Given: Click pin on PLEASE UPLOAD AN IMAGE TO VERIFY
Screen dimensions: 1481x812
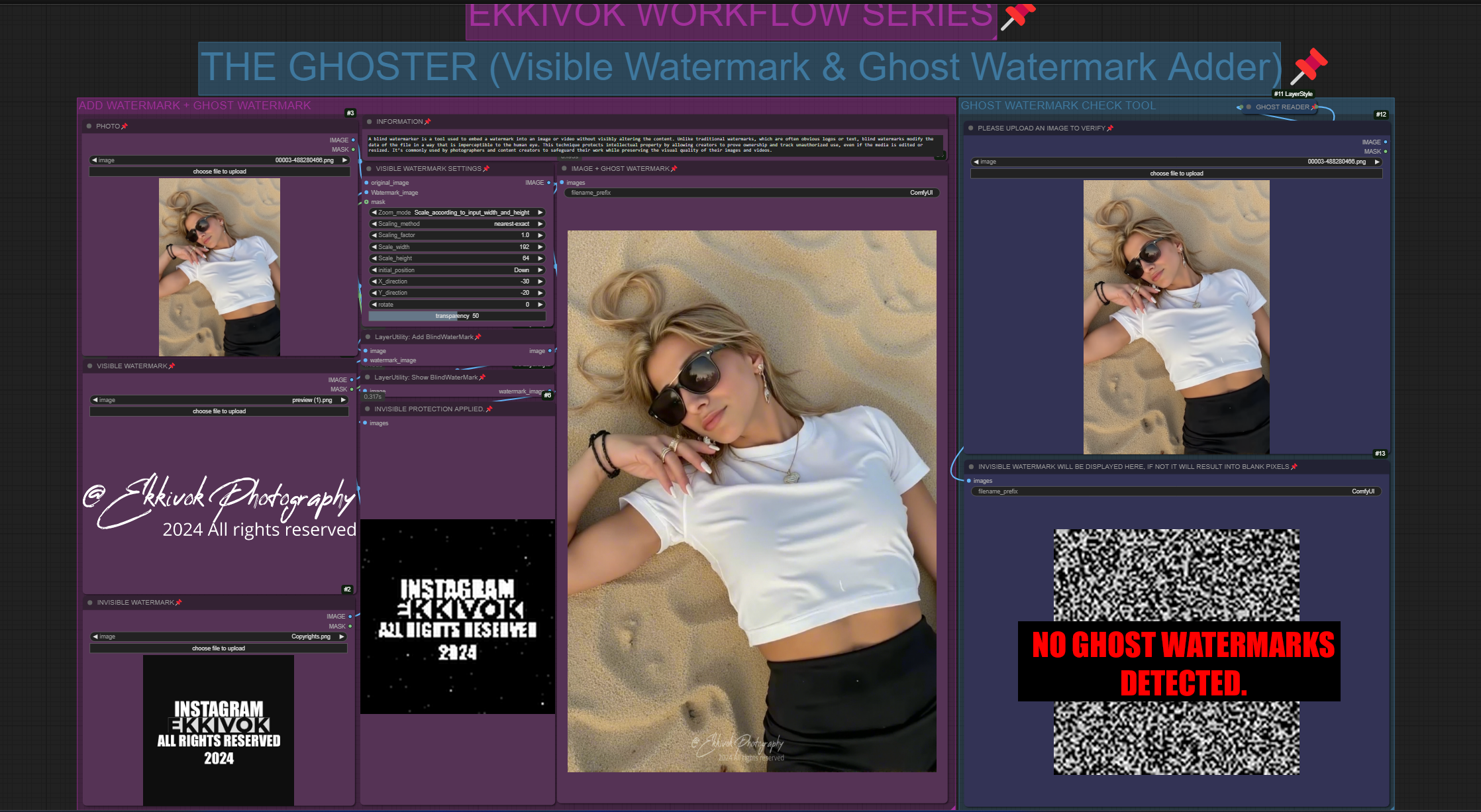Looking at the screenshot, I should pos(1111,128).
